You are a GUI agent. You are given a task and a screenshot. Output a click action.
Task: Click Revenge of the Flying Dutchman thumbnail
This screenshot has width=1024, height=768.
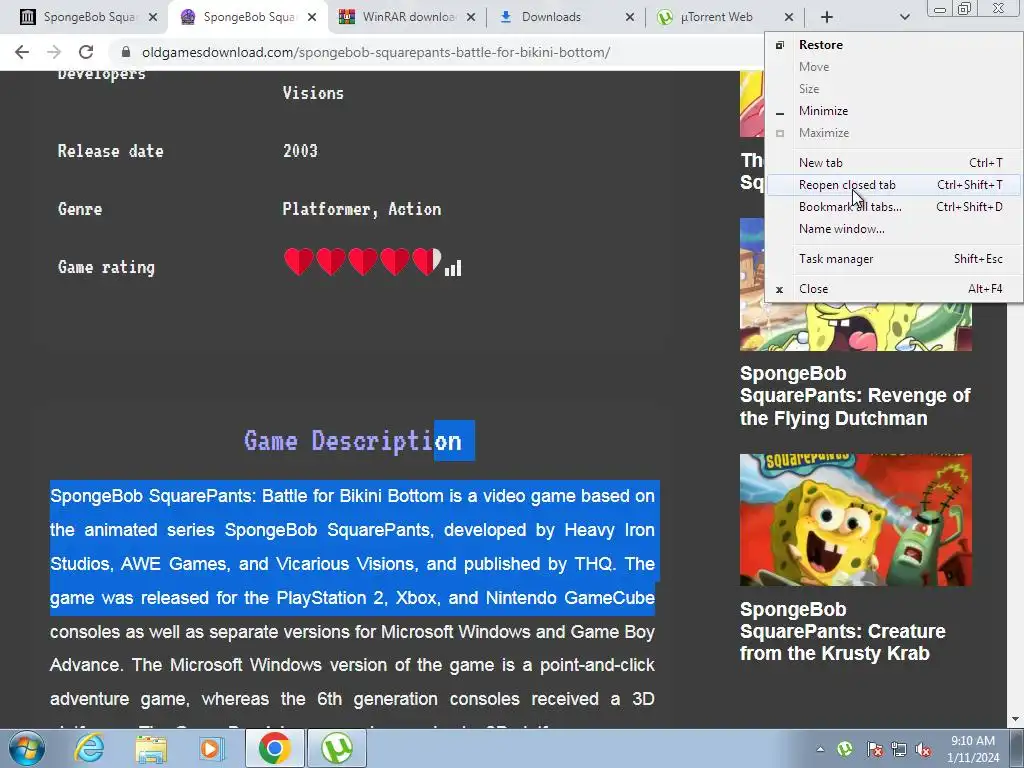856,327
